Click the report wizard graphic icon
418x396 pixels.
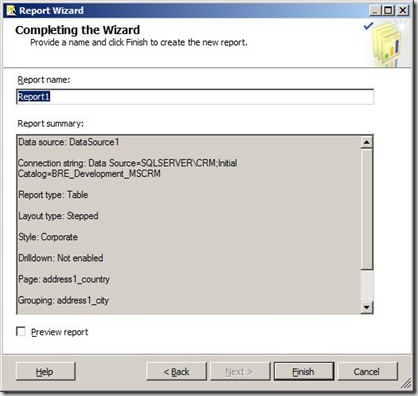click(x=387, y=43)
